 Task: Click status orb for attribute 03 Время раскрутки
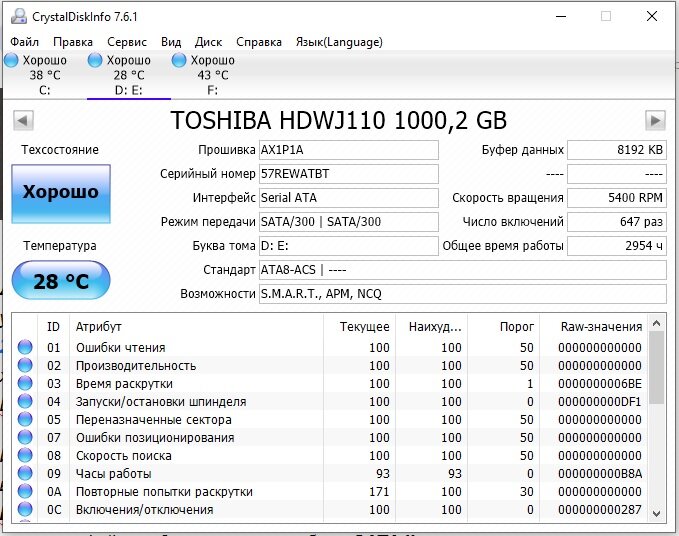25,383
